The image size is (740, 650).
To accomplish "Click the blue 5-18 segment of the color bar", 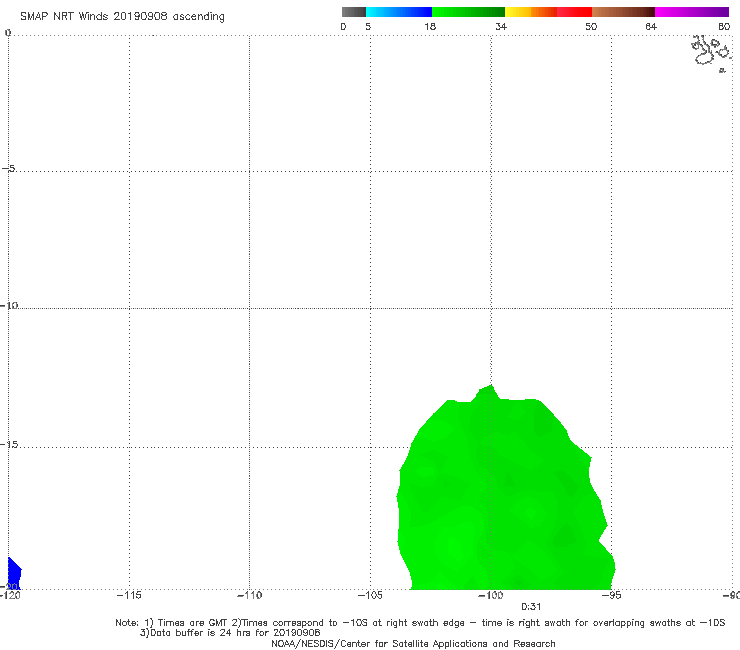I will (399, 12).
